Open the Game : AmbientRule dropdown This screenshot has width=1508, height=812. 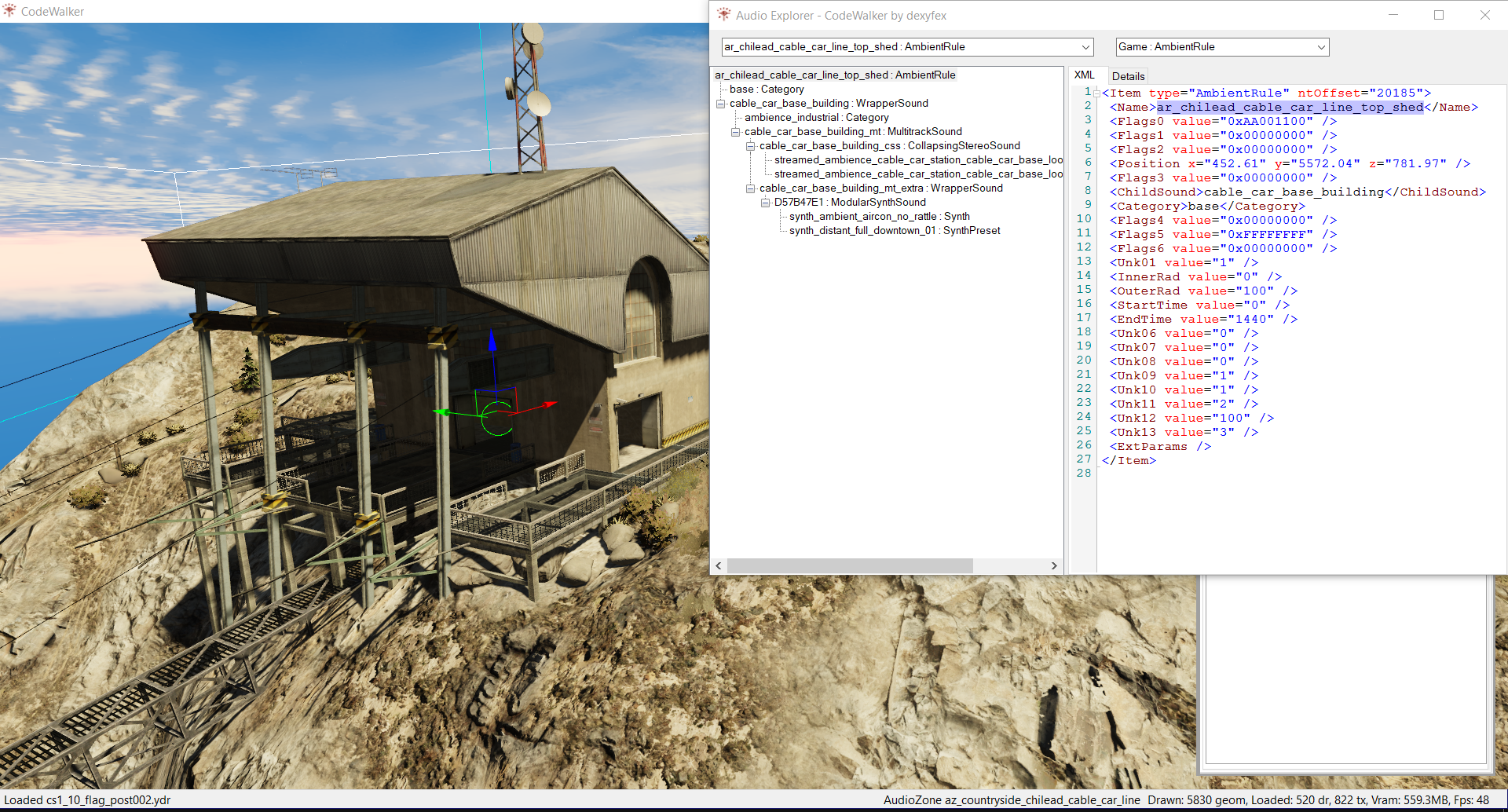[x=1321, y=47]
